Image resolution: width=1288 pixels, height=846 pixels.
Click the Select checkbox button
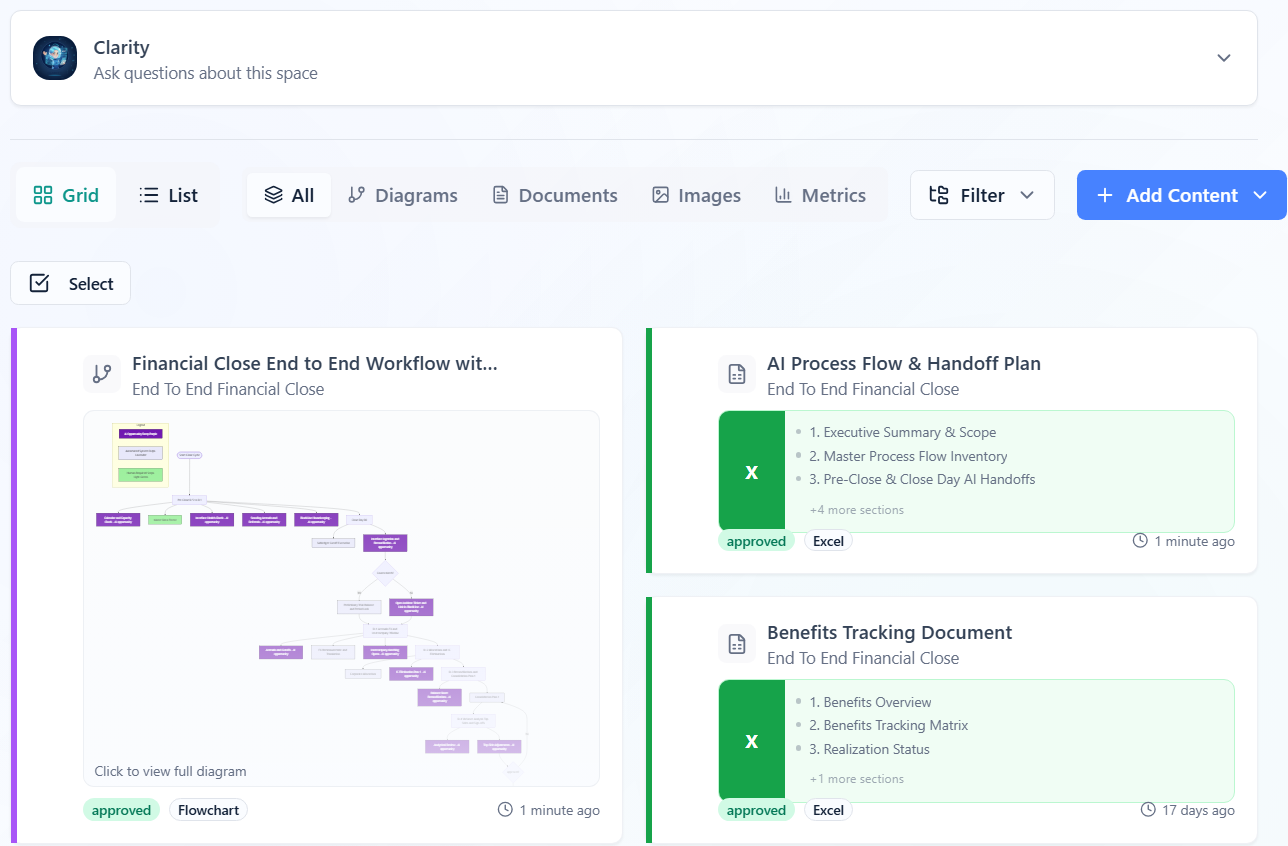pyautogui.click(x=70, y=283)
